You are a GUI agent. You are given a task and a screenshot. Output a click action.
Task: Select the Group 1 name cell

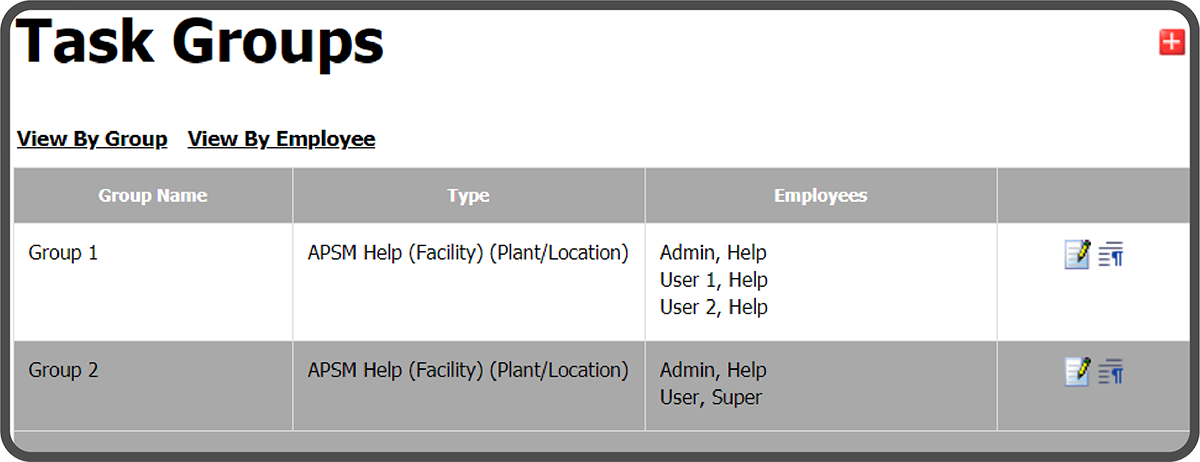[153, 281]
